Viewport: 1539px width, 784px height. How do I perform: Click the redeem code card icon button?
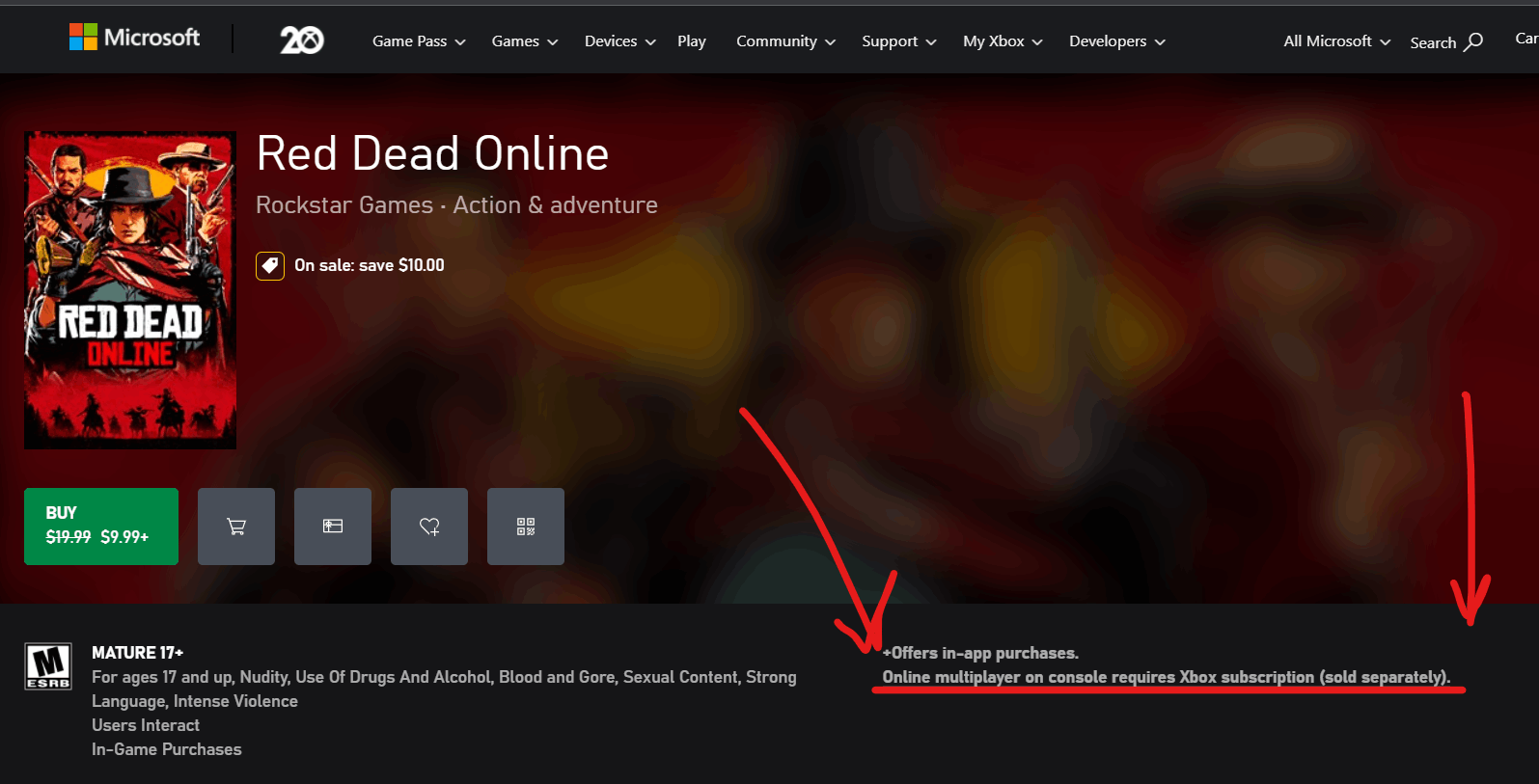tap(333, 527)
